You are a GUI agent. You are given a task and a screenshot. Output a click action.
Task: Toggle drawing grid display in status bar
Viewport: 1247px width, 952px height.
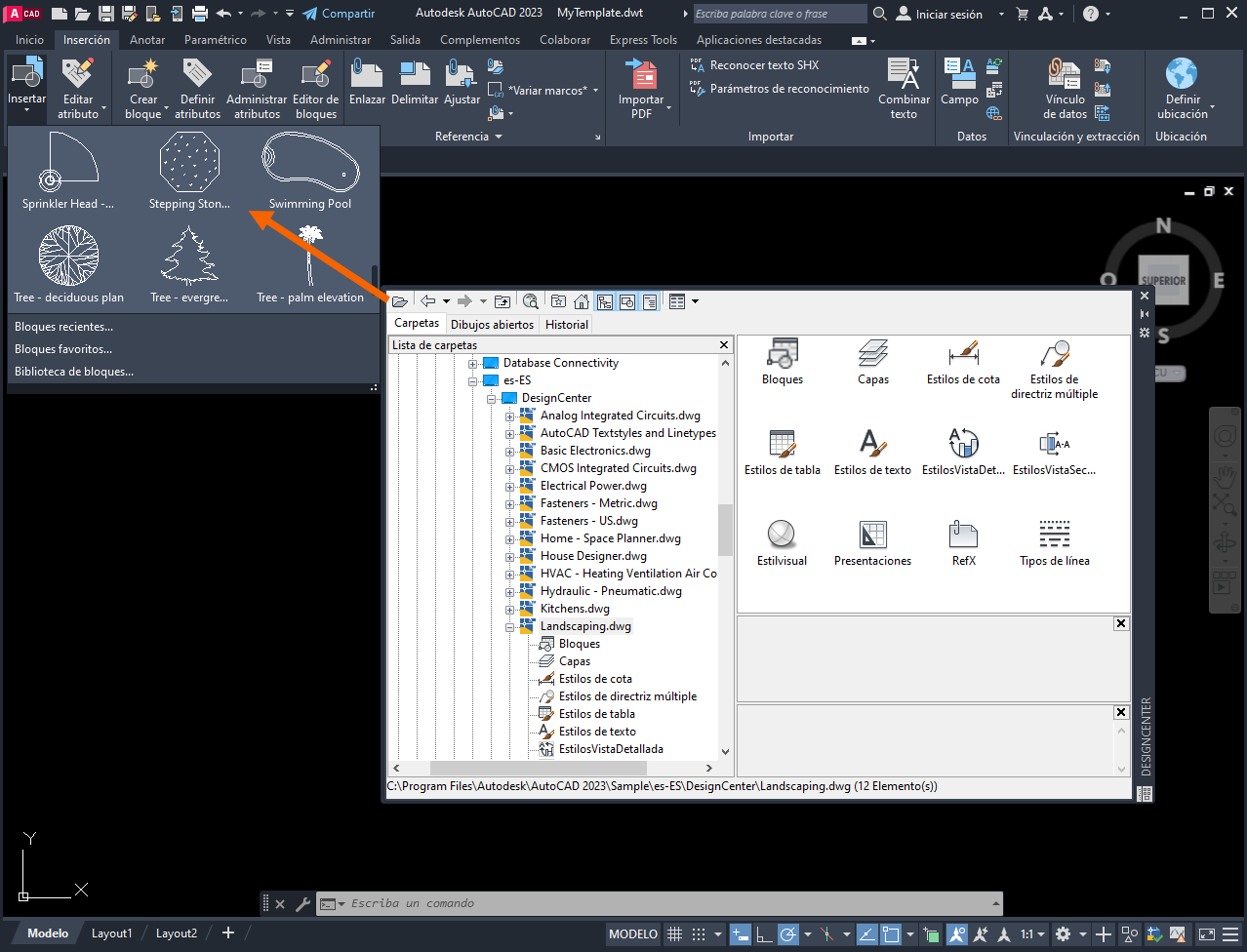click(674, 933)
